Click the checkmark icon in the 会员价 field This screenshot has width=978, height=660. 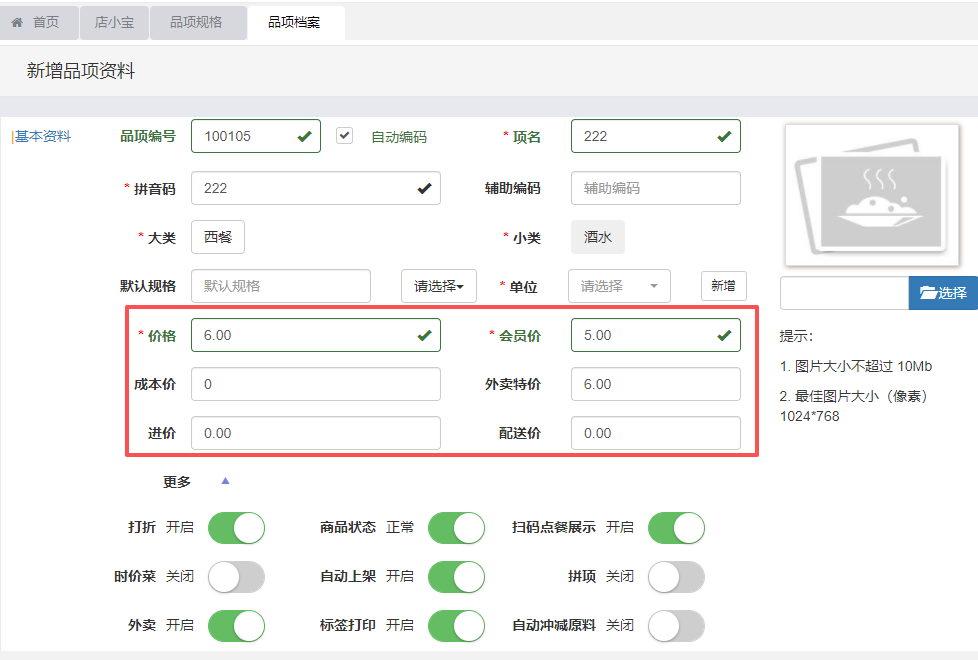pyautogui.click(x=724, y=336)
